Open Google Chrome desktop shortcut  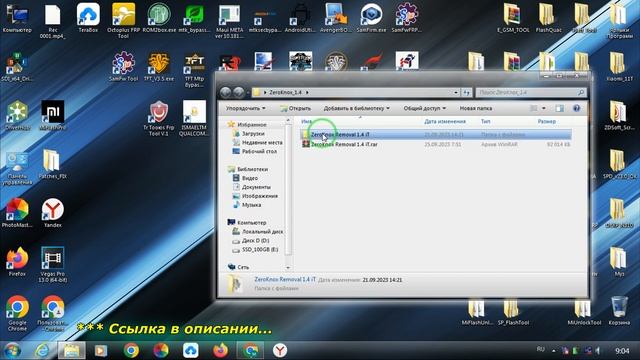pos(17,313)
